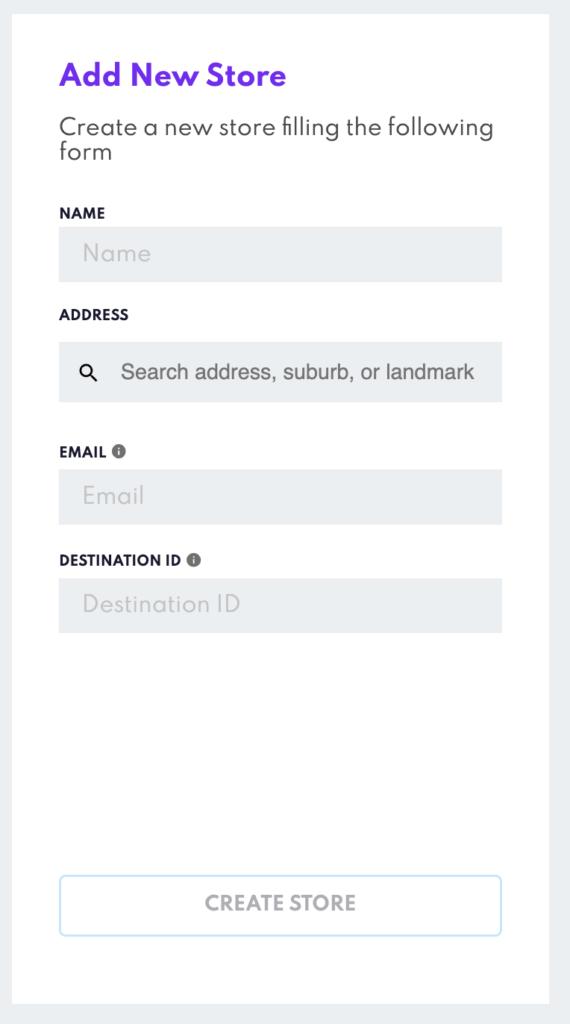Viewport: 570px width, 1024px height.
Task: Click the Create Store button
Action: click(x=280, y=905)
